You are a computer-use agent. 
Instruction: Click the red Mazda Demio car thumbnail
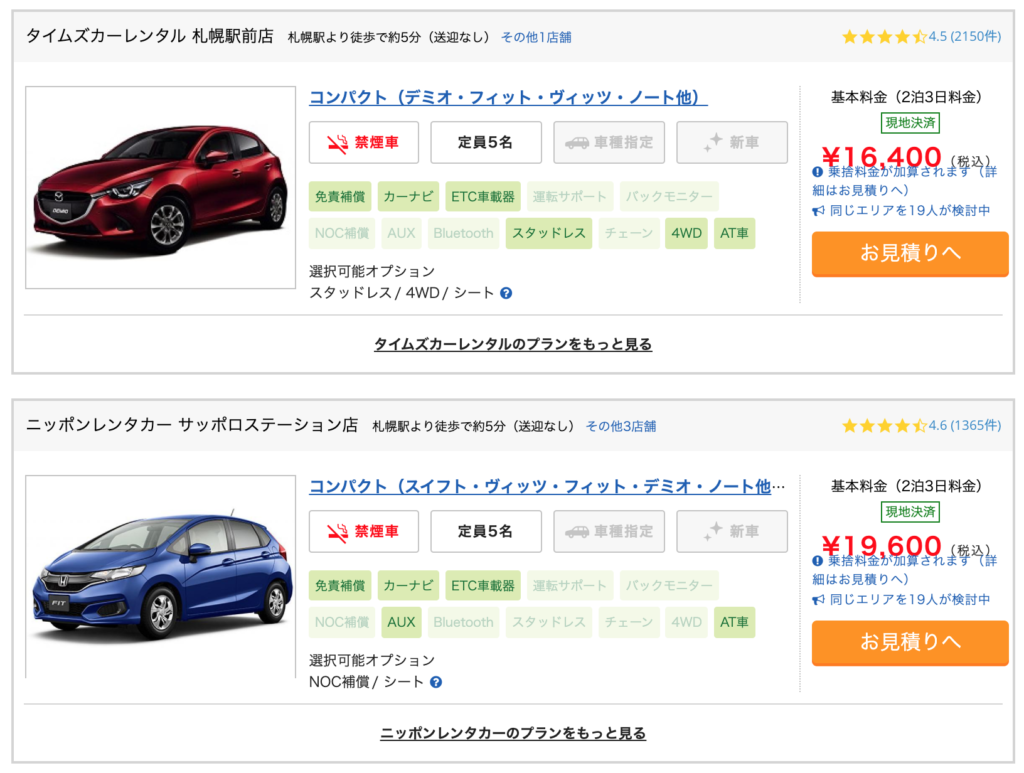(x=160, y=188)
